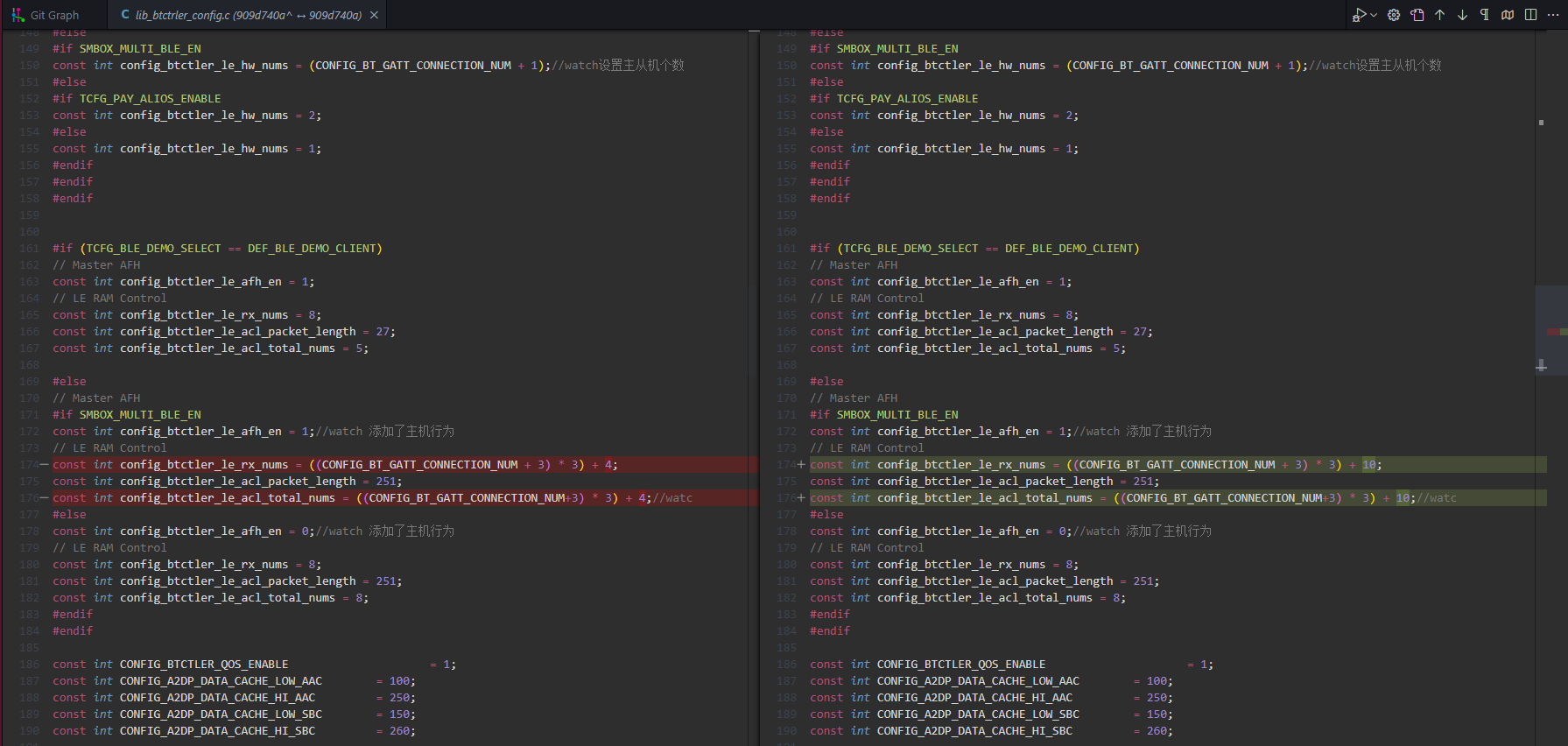Revert change with plus icon on right line 174

click(801, 465)
